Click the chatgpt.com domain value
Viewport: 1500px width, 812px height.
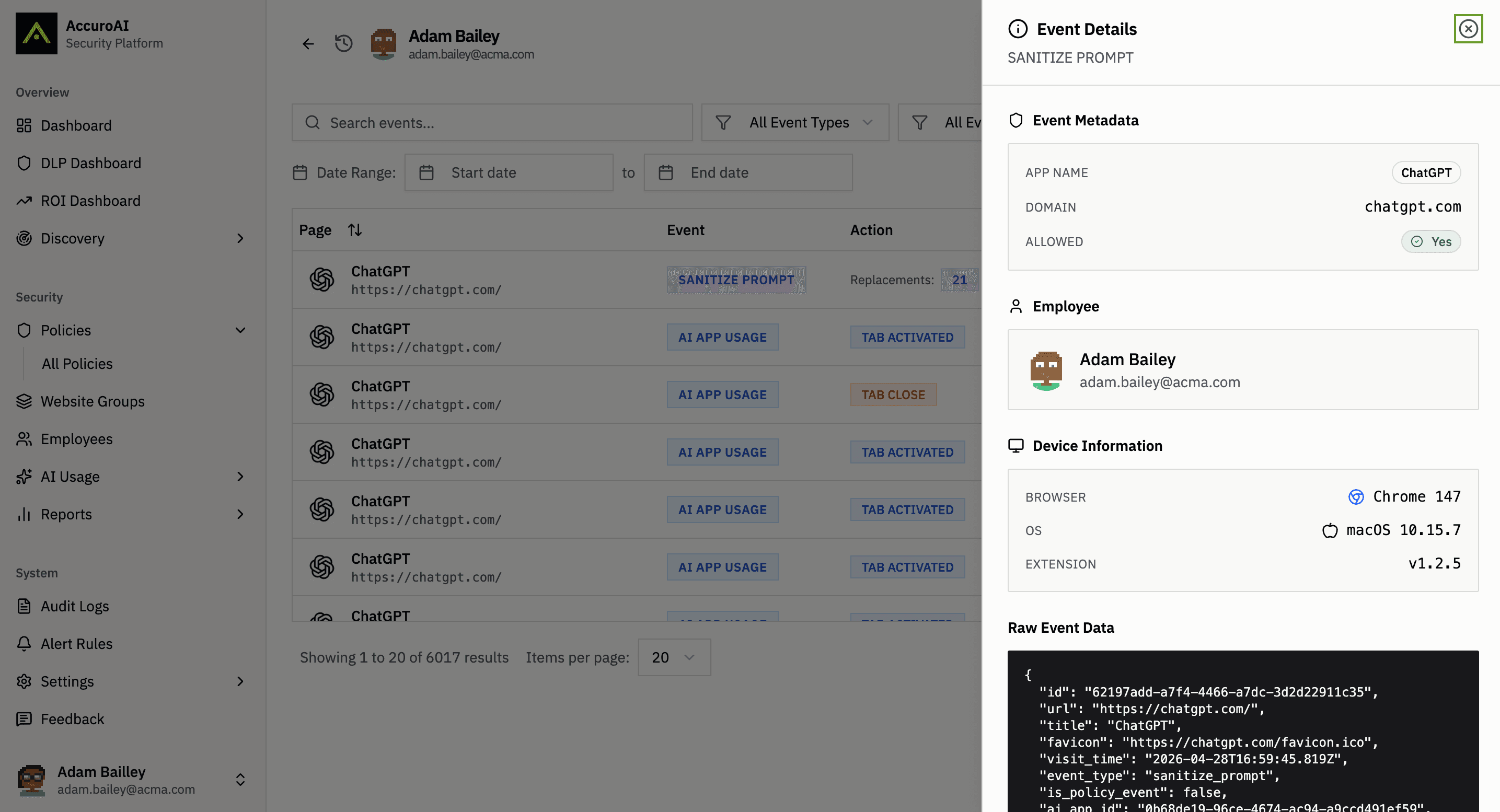pos(1413,206)
